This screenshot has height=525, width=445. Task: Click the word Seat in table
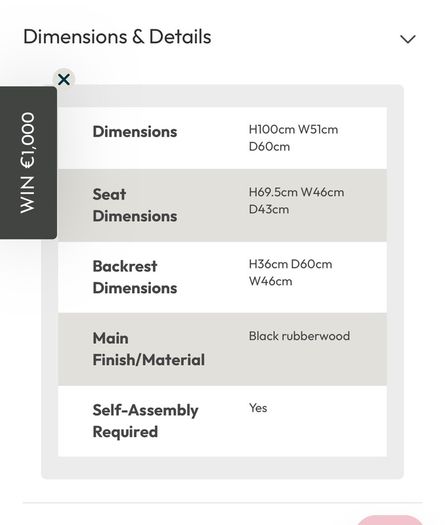(x=109, y=194)
